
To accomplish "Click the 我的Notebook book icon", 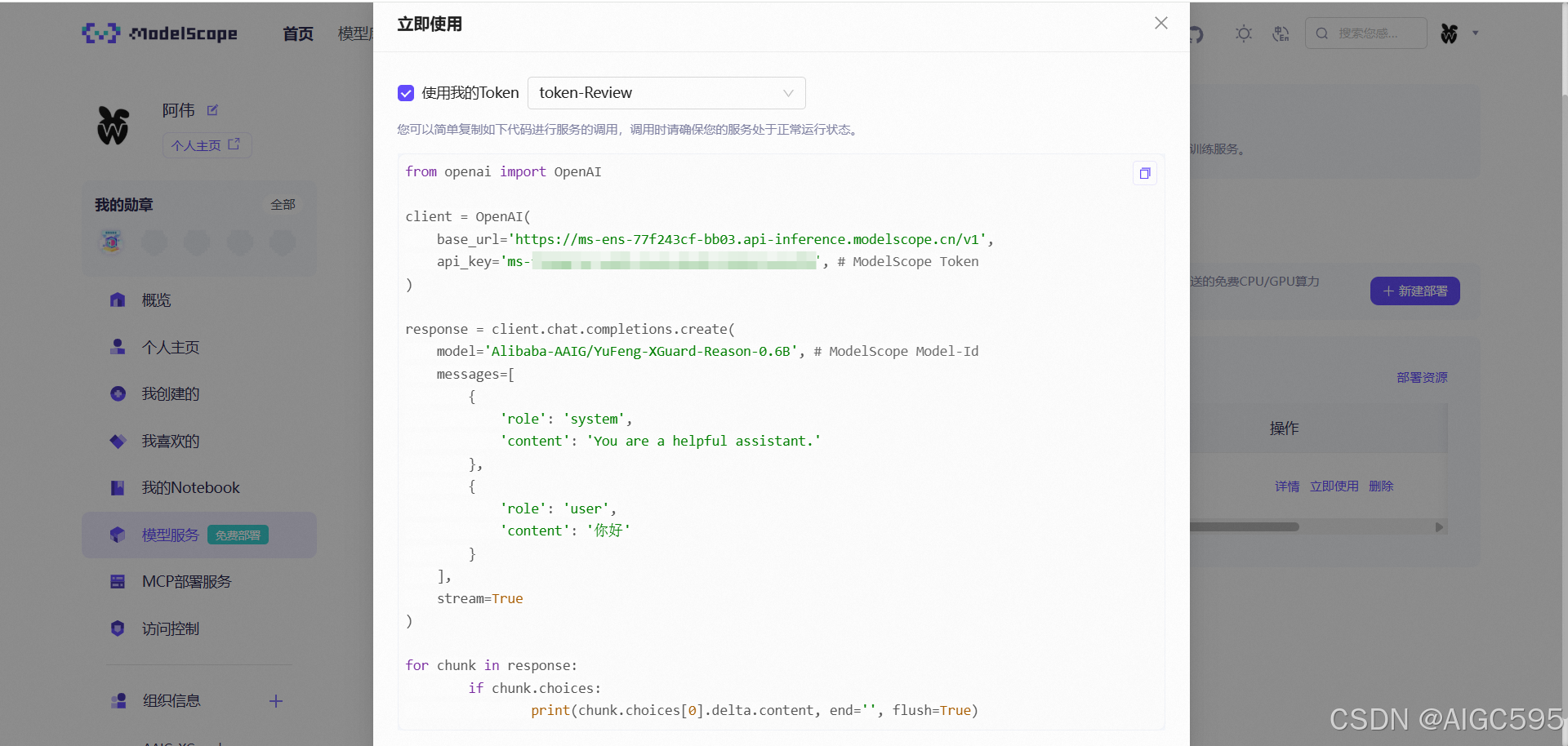I will click(118, 488).
